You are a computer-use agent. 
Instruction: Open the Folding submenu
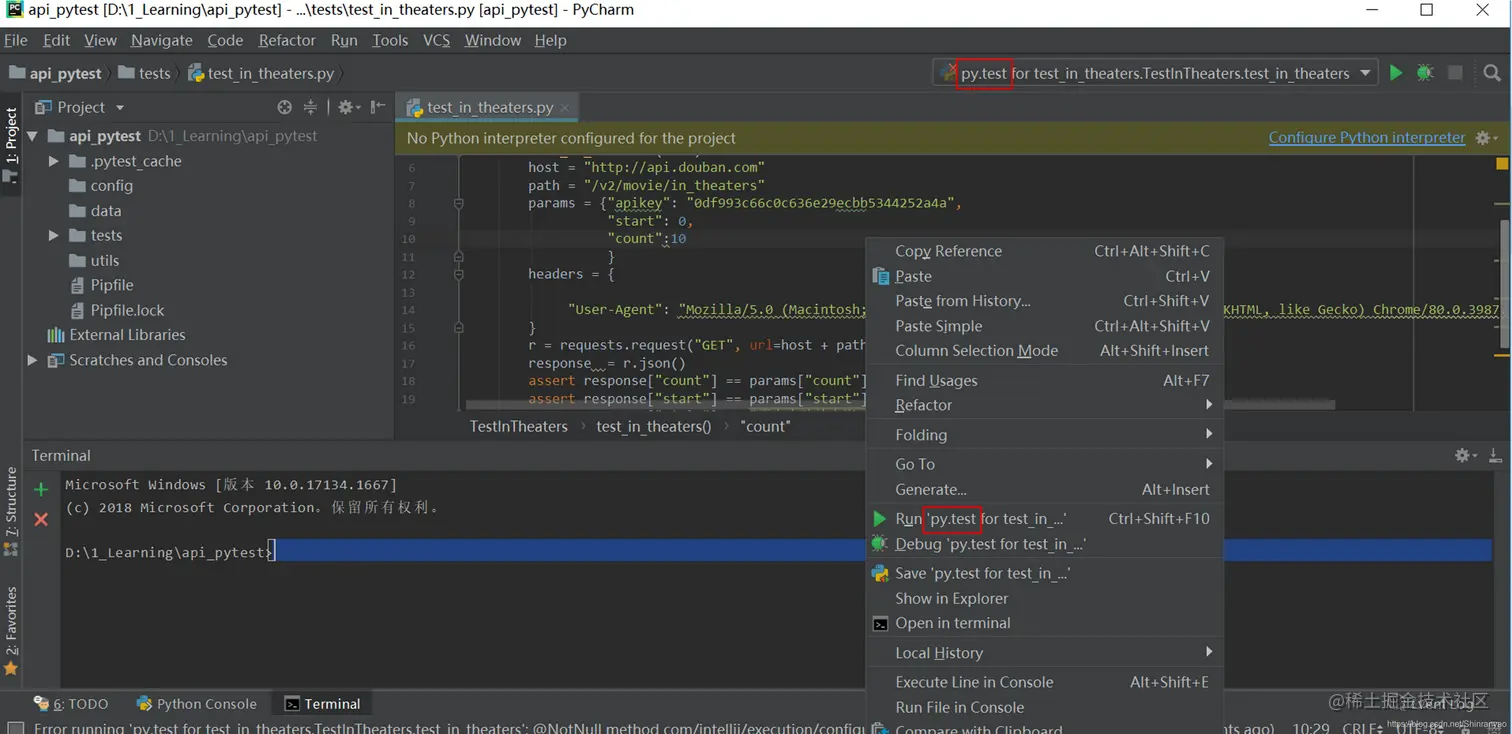(x=1044, y=435)
